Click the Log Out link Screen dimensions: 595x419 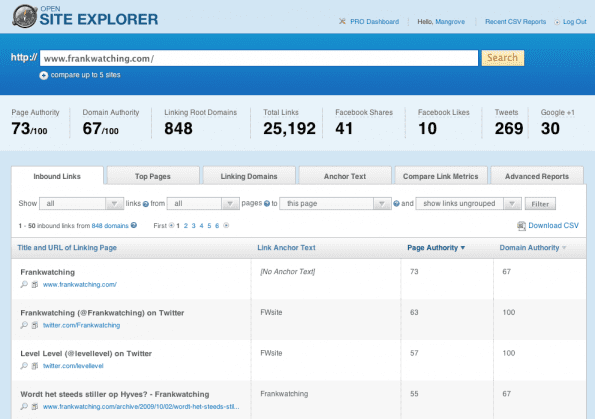575,22
